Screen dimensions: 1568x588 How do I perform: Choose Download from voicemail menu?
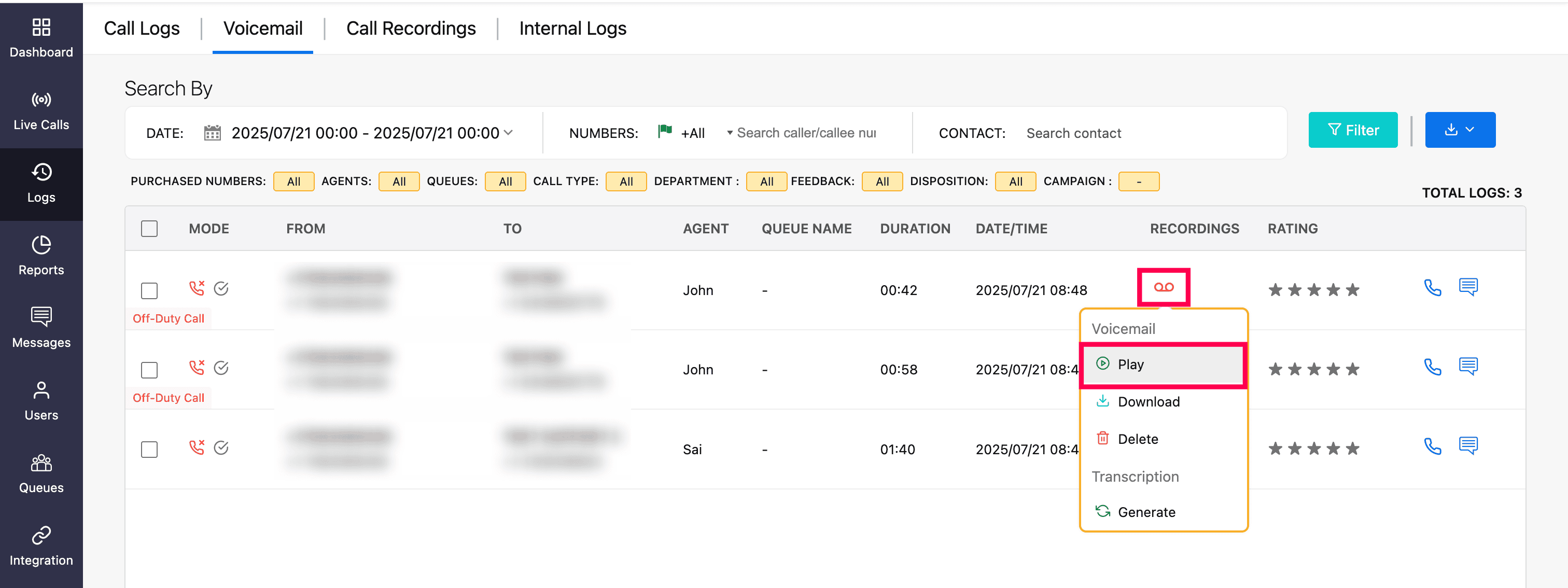(x=1148, y=402)
